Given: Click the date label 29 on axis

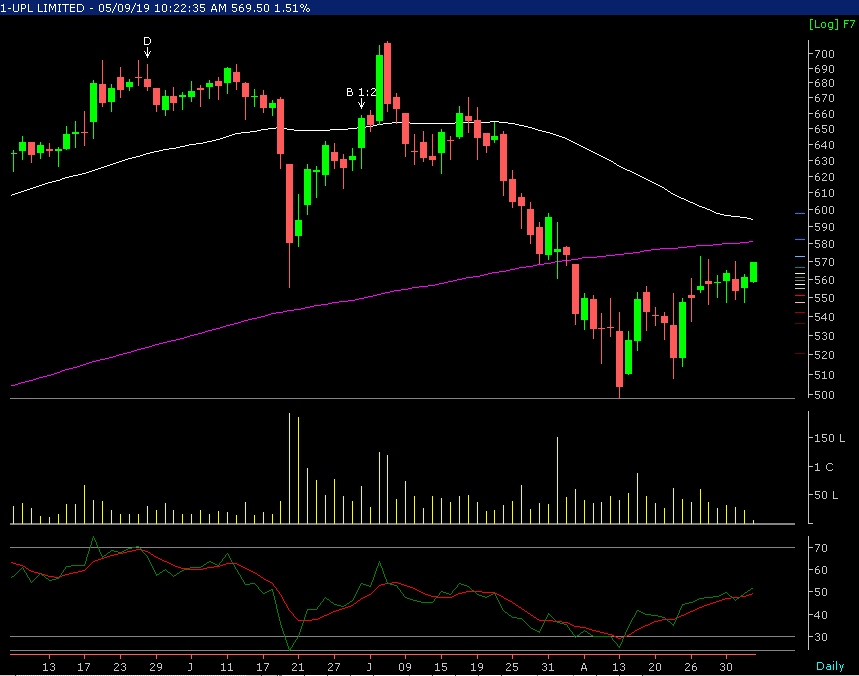Looking at the screenshot, I should pos(156,667).
